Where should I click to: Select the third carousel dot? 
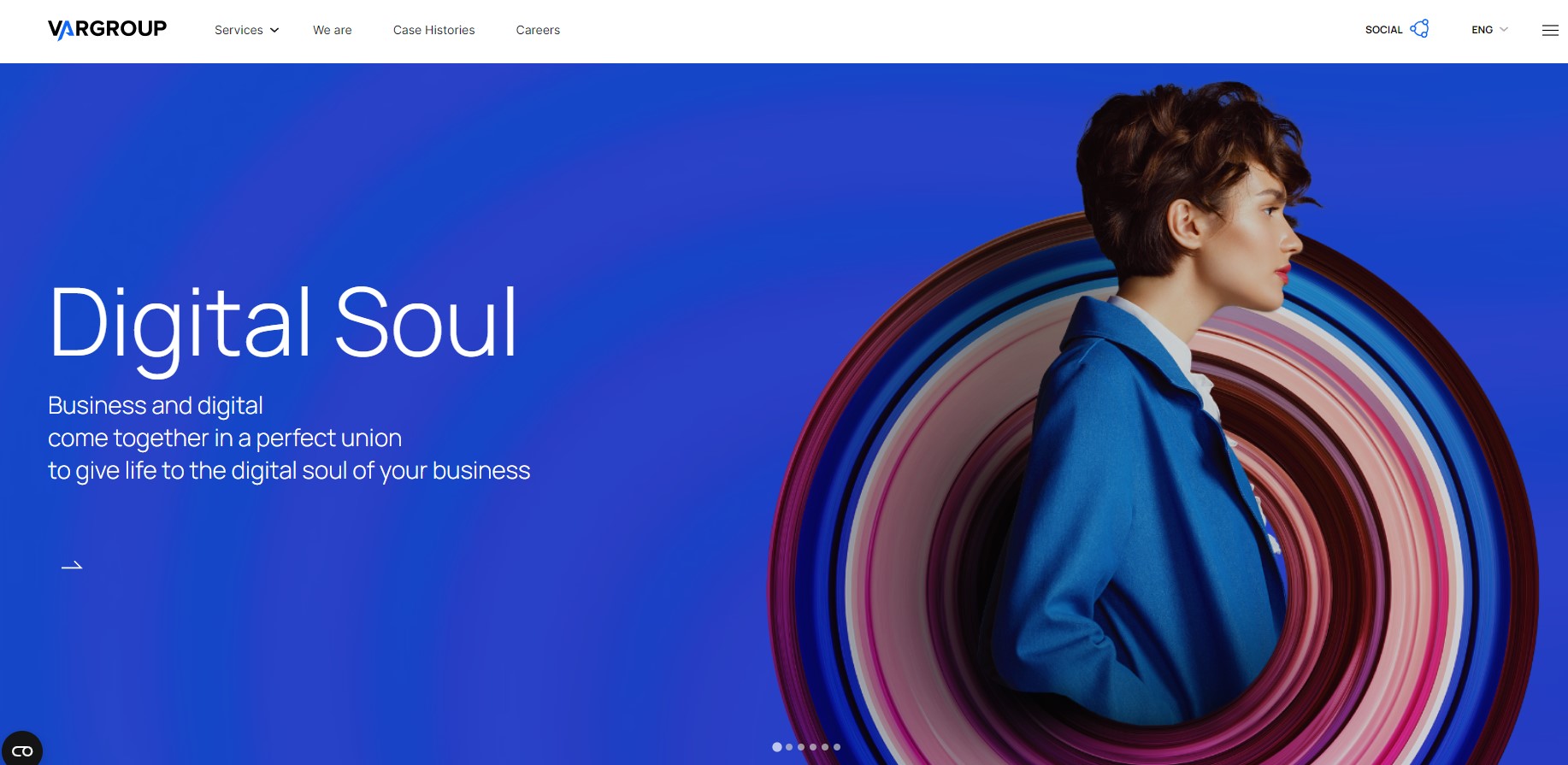point(801,747)
